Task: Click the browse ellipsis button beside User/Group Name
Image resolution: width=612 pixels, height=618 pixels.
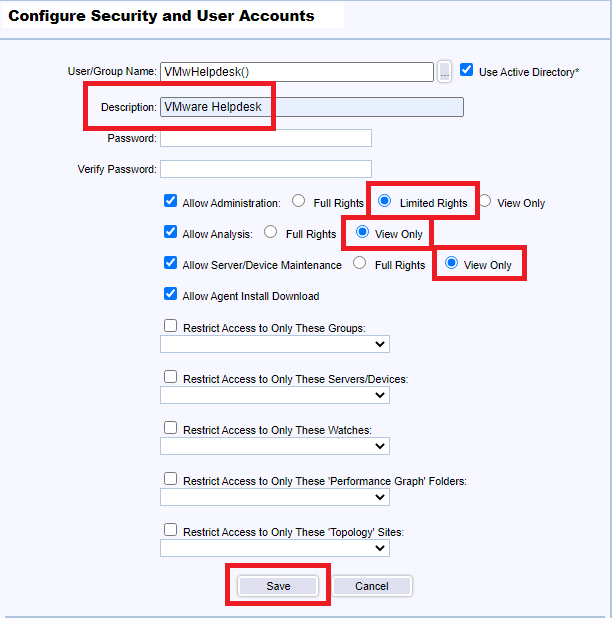Action: [x=445, y=71]
